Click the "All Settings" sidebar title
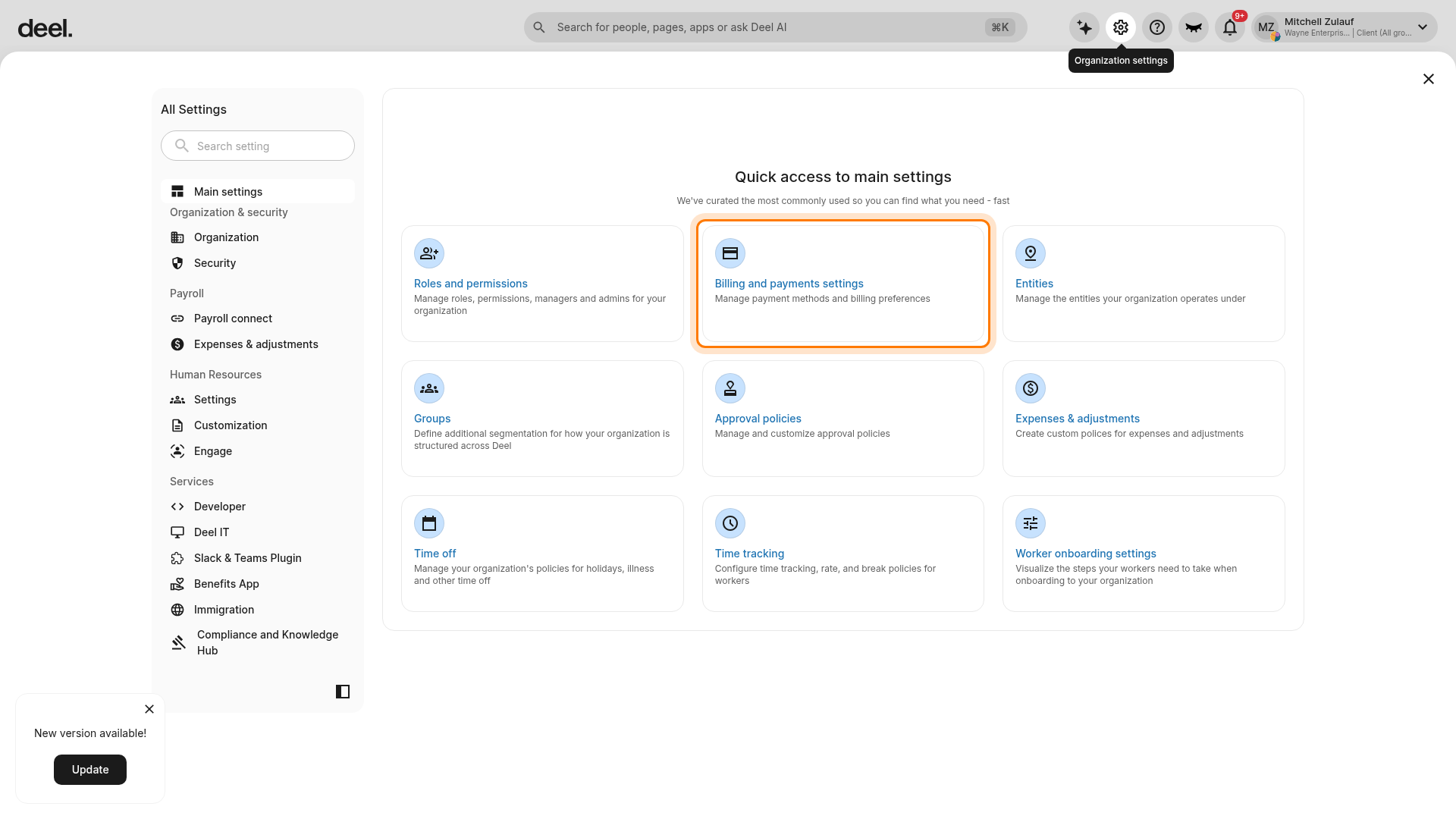 [x=193, y=109]
